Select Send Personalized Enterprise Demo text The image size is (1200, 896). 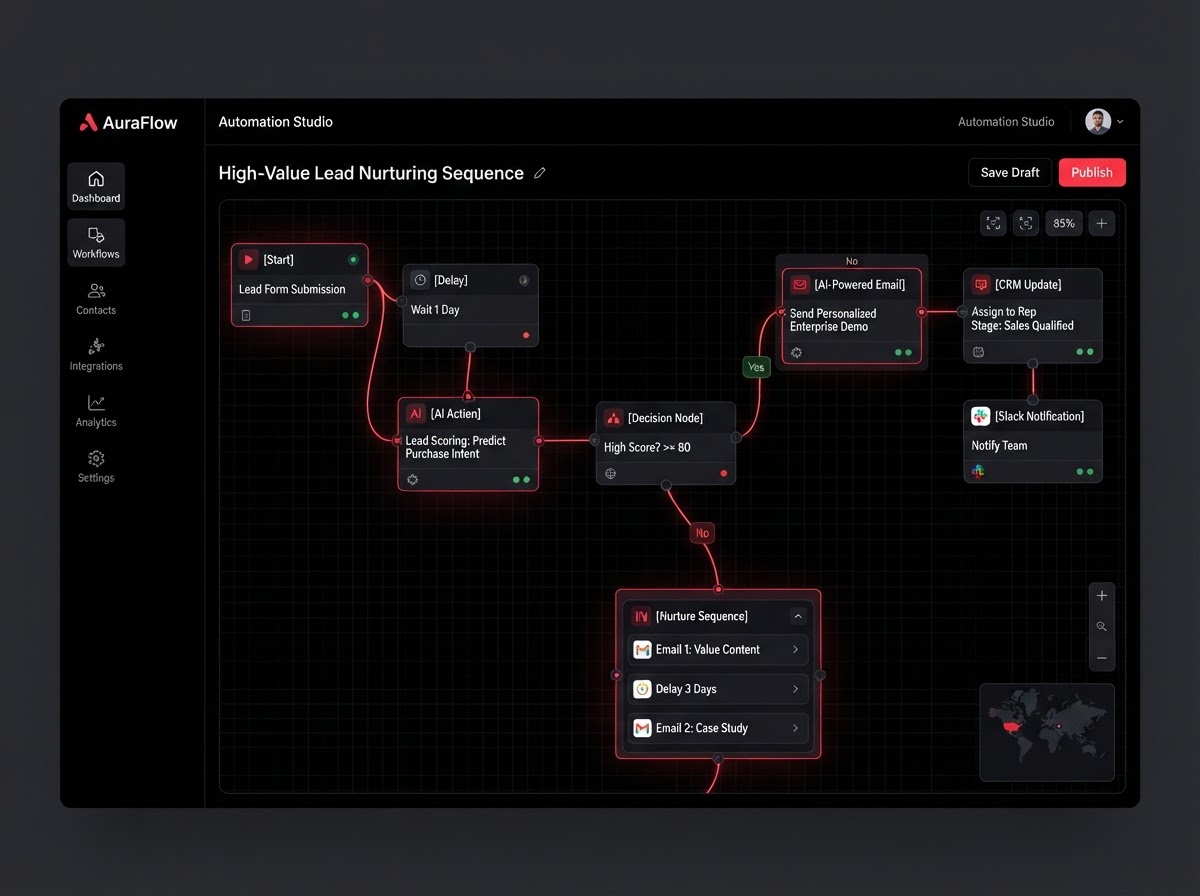(833, 320)
